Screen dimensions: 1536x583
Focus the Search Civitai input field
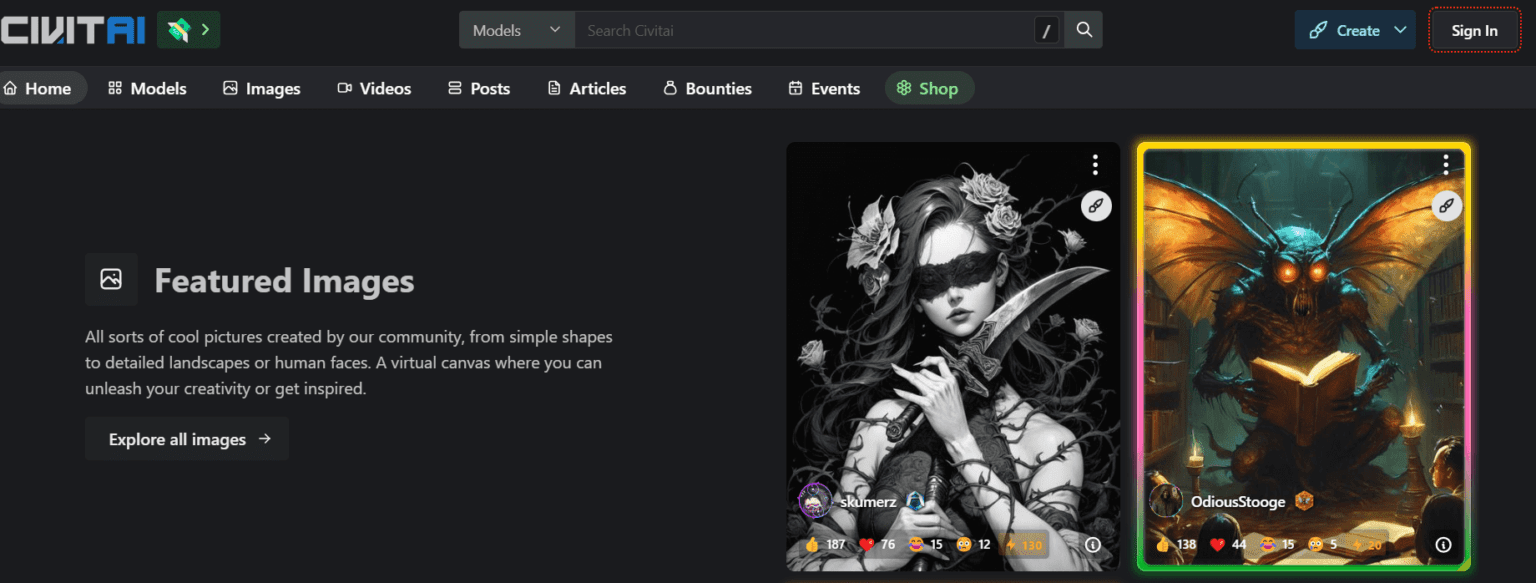800,30
